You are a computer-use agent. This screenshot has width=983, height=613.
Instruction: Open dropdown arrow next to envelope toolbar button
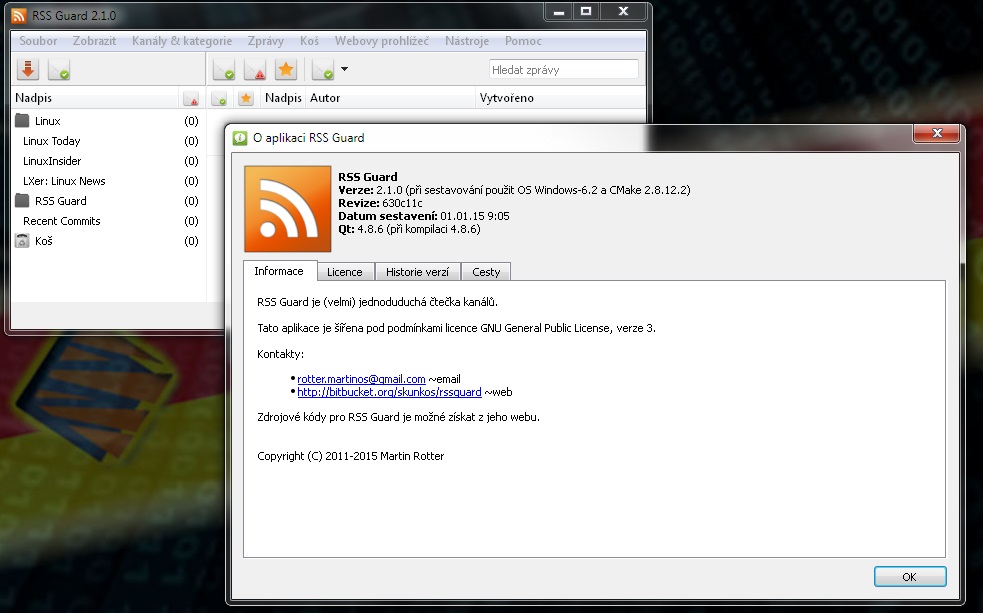coord(344,70)
